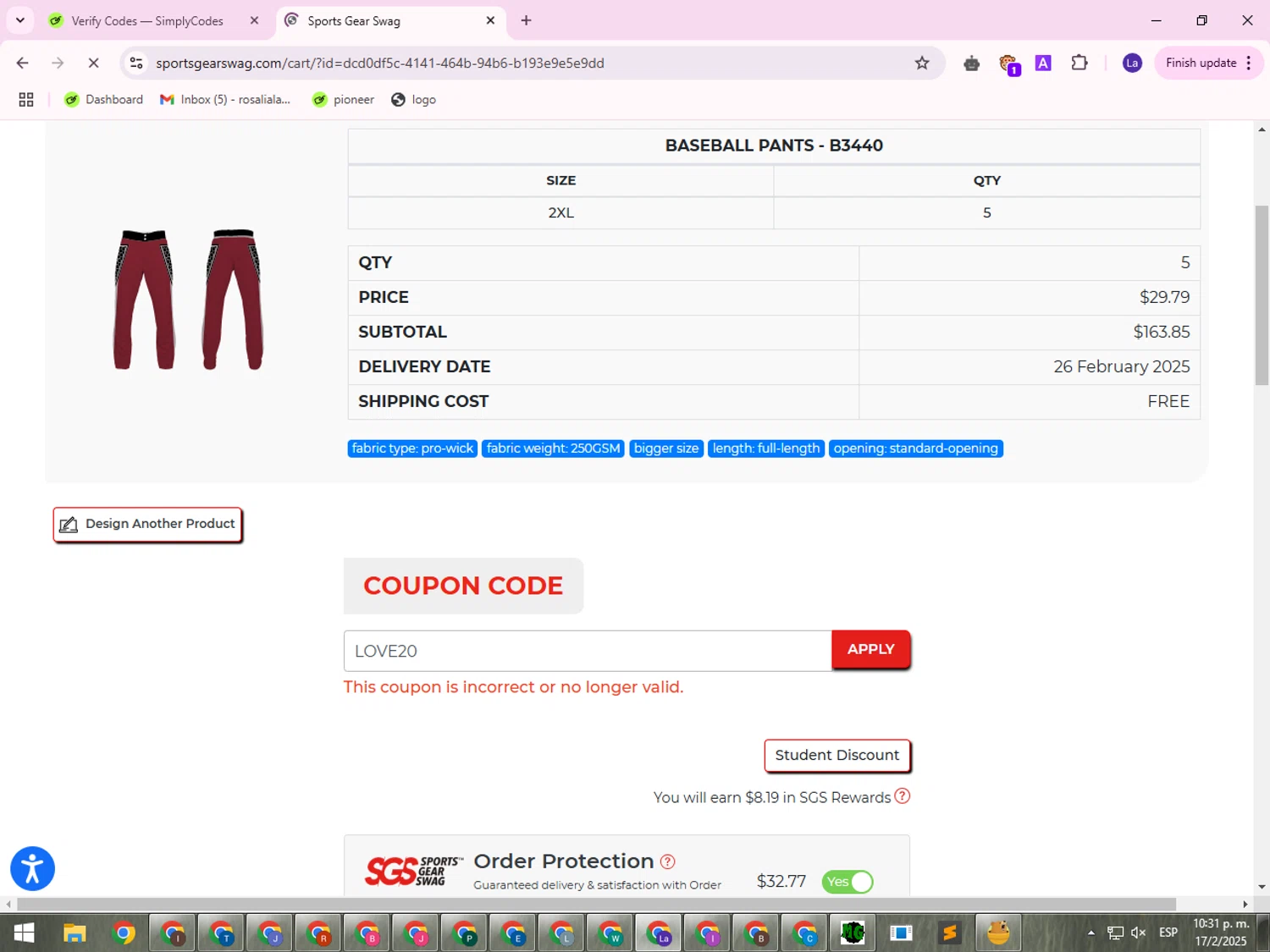Stop page loading with the X icon
The height and width of the screenshot is (952, 1270).
coord(93,63)
